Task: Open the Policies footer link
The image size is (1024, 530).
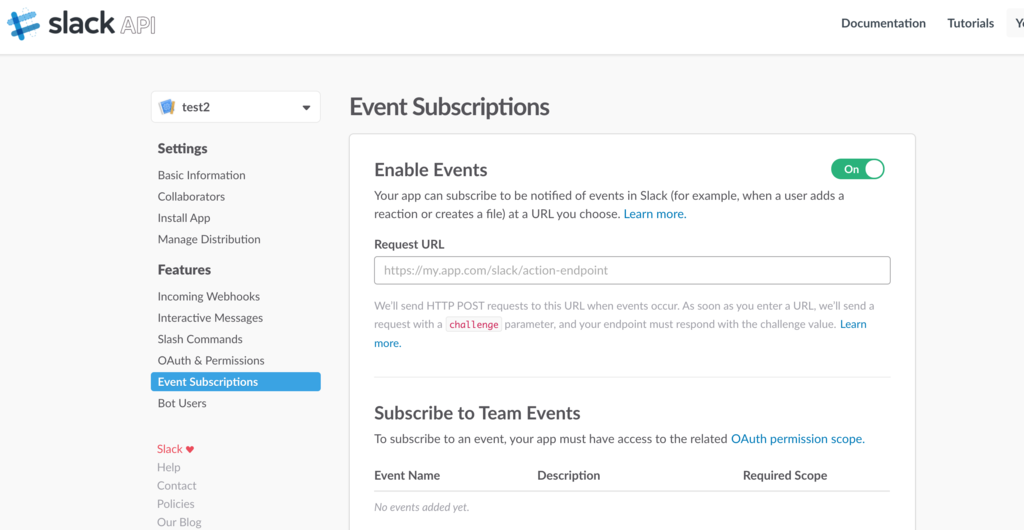Action: tap(176, 504)
